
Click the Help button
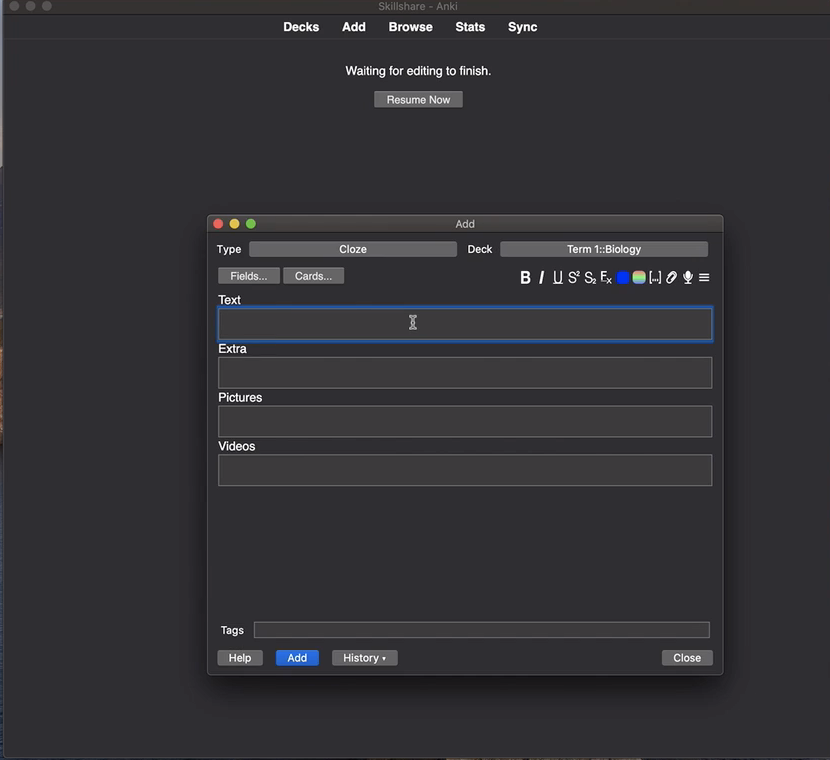click(240, 658)
